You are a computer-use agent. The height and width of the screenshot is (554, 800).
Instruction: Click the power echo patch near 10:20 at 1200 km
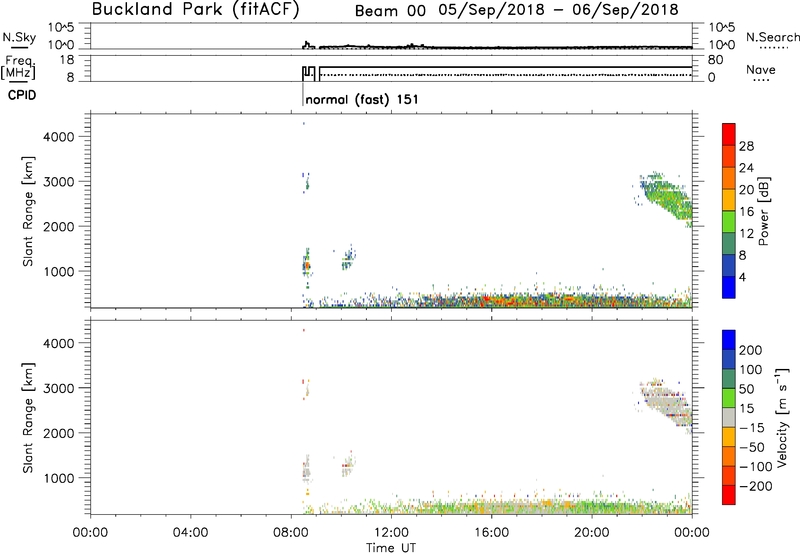(348, 258)
